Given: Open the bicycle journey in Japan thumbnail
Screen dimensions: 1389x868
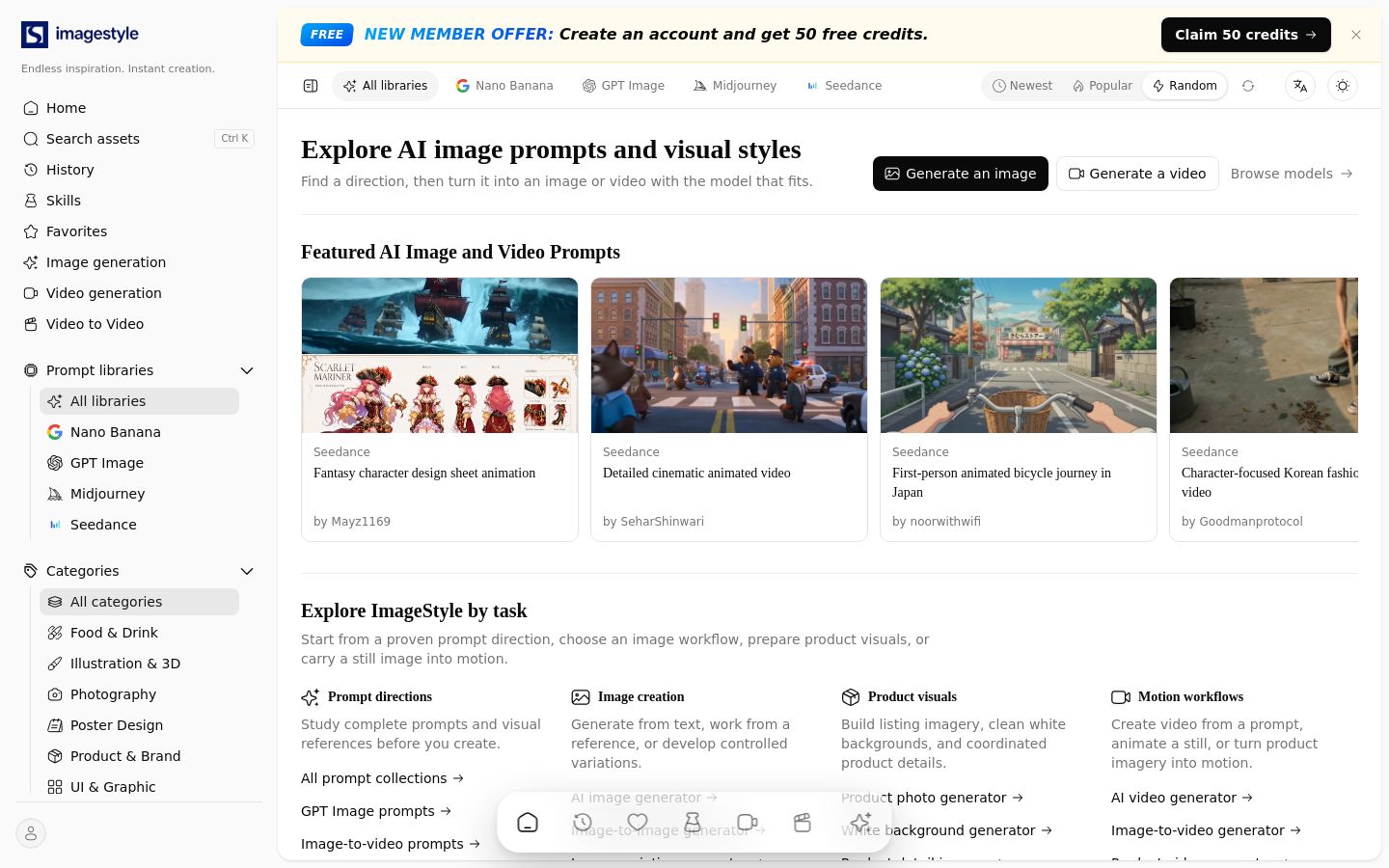Looking at the screenshot, I should point(1019,356).
